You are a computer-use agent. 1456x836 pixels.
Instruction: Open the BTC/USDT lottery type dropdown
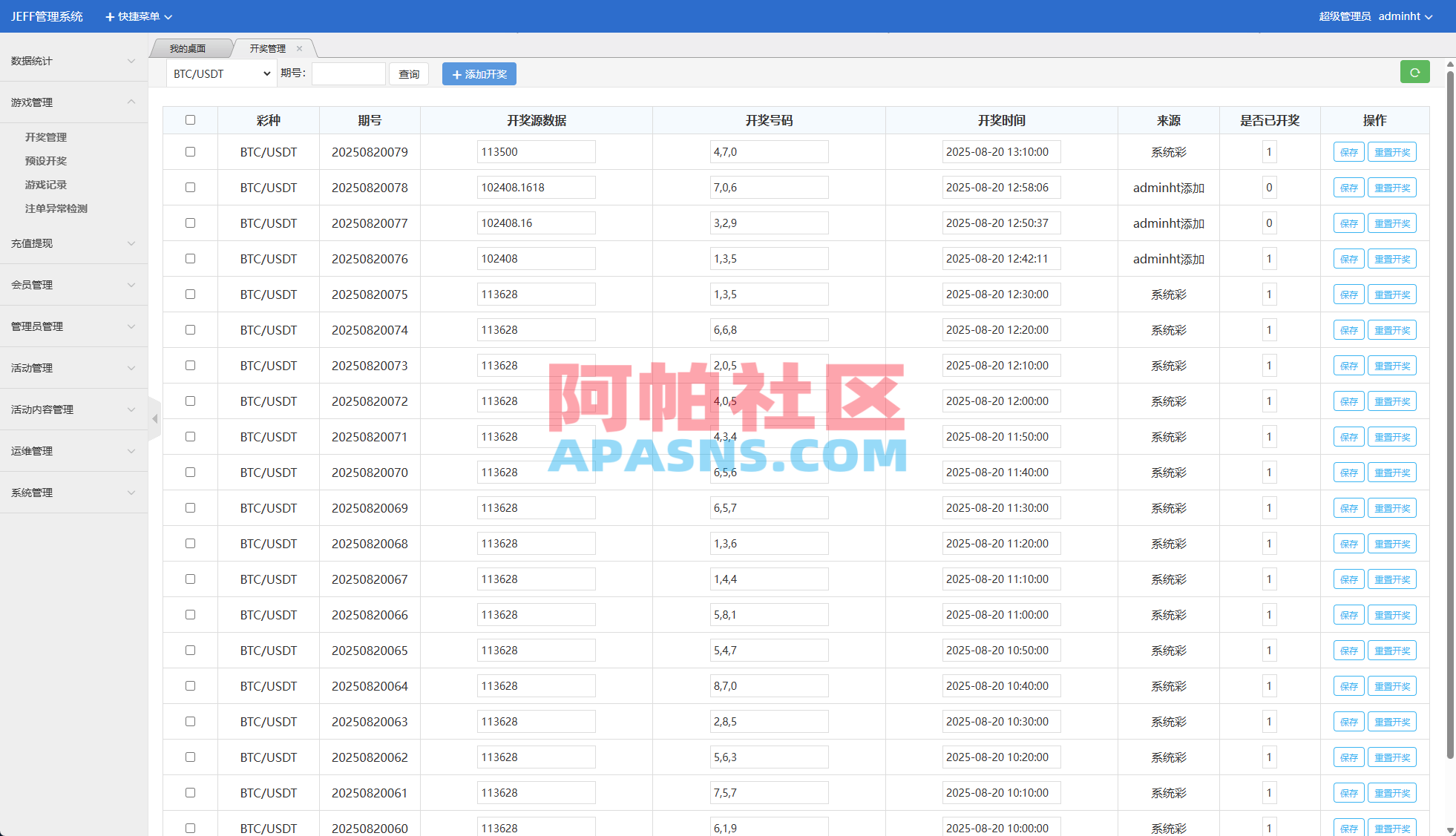click(220, 73)
